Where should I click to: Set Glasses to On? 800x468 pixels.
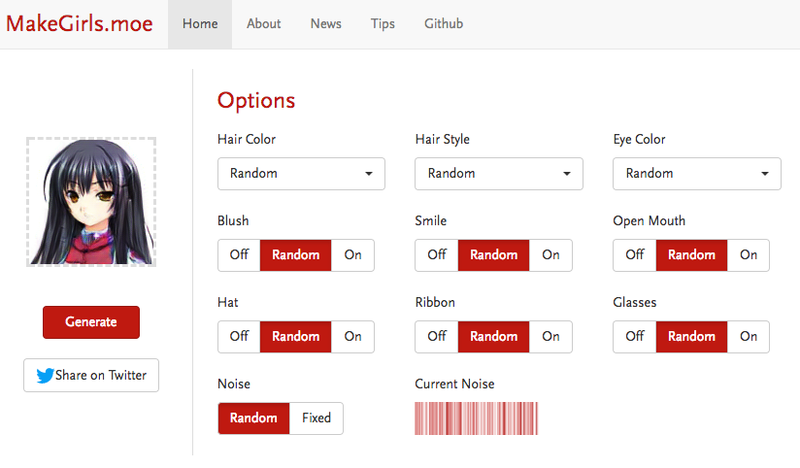pos(748,336)
